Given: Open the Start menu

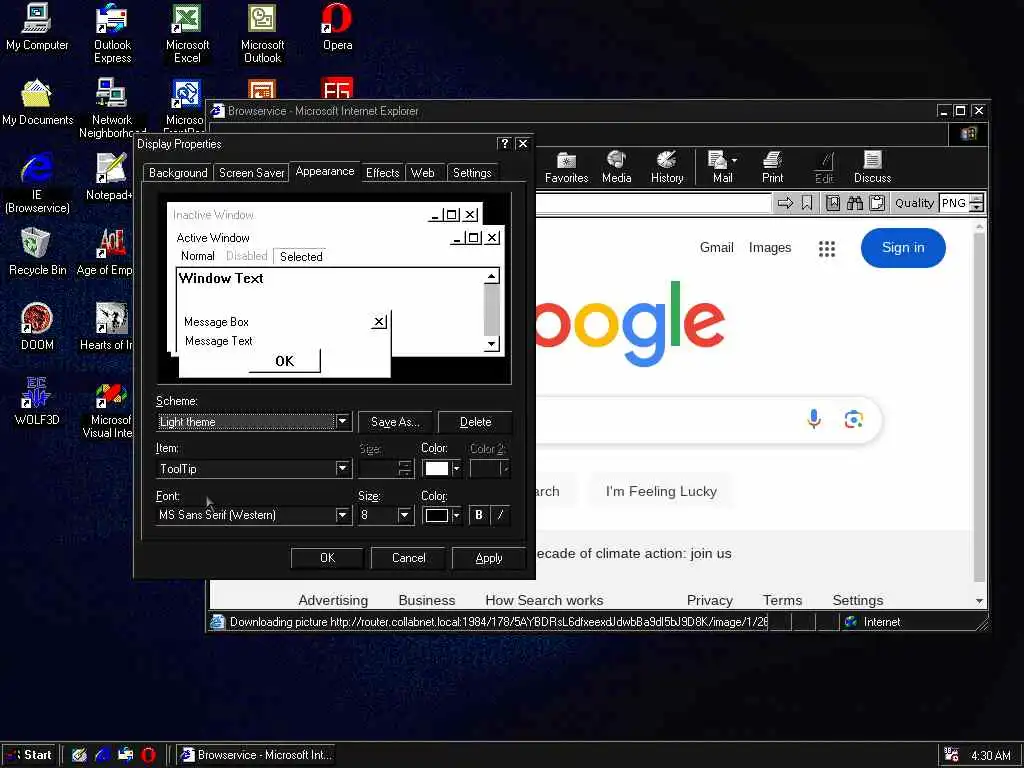Looking at the screenshot, I should coord(29,755).
